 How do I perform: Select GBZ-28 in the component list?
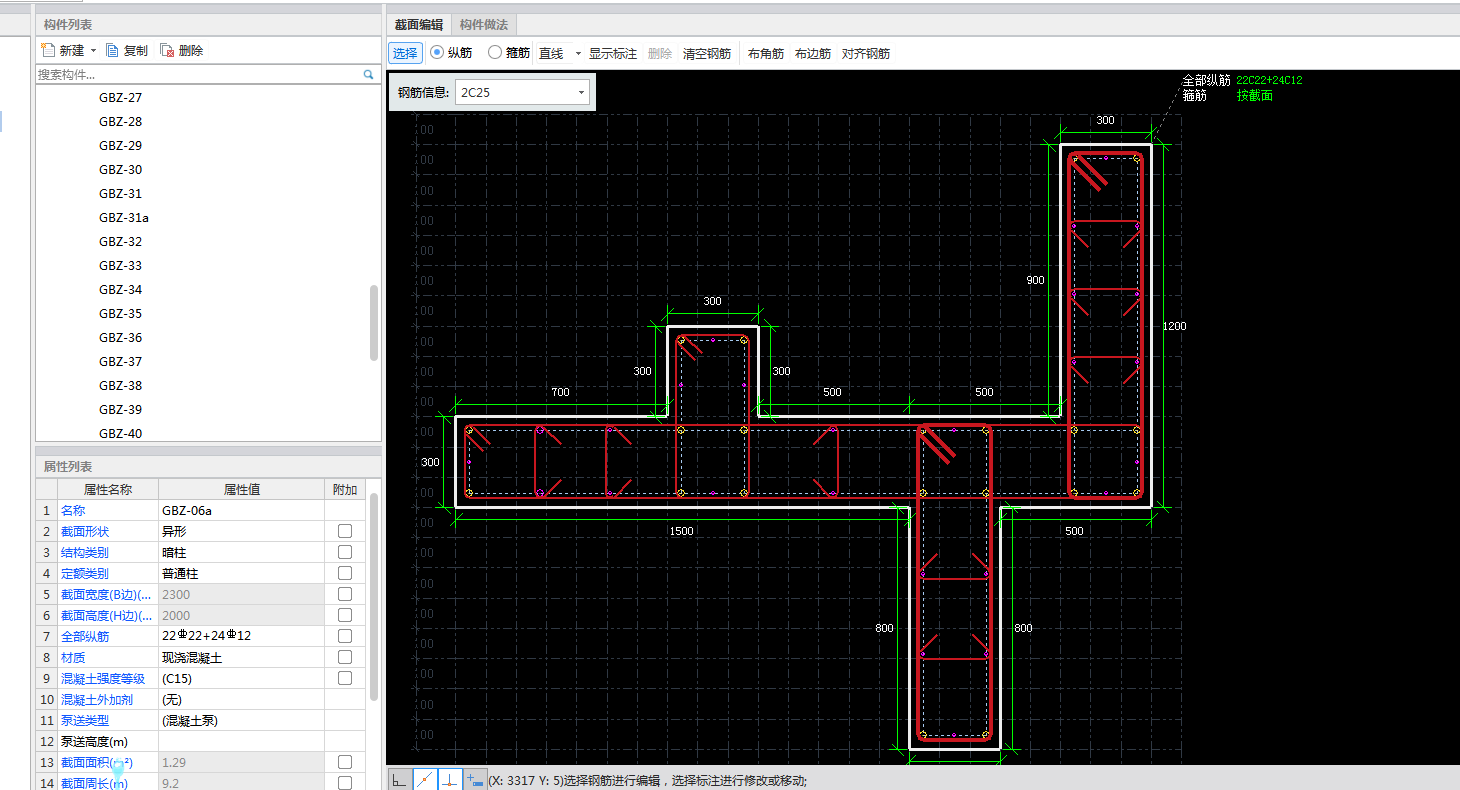click(121, 122)
